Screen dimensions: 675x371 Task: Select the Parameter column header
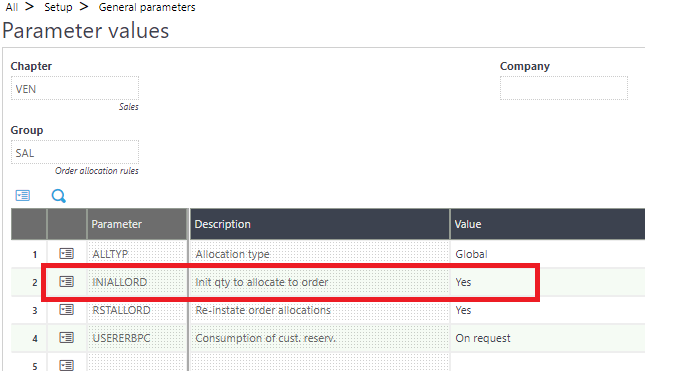(138, 224)
